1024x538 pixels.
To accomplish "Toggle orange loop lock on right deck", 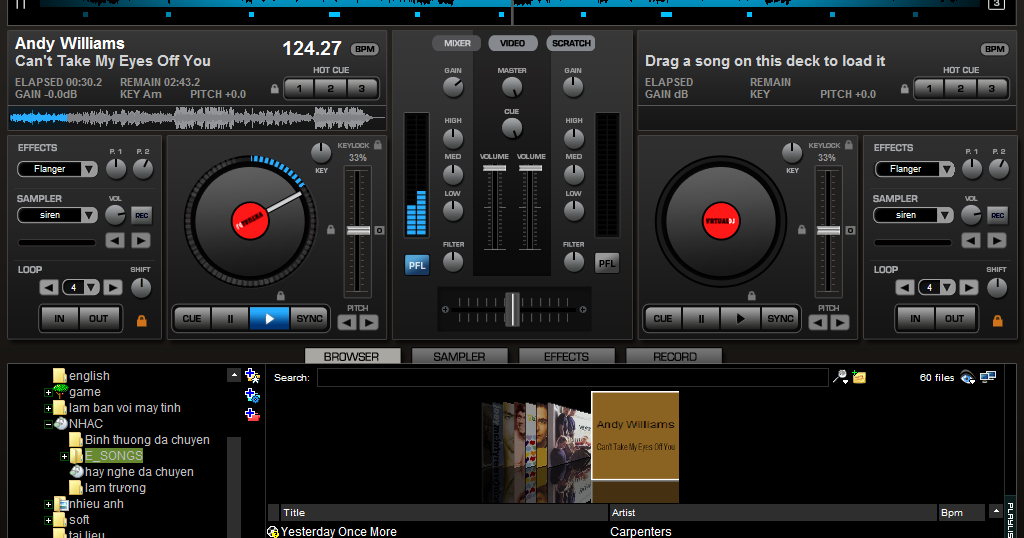I will (997, 321).
